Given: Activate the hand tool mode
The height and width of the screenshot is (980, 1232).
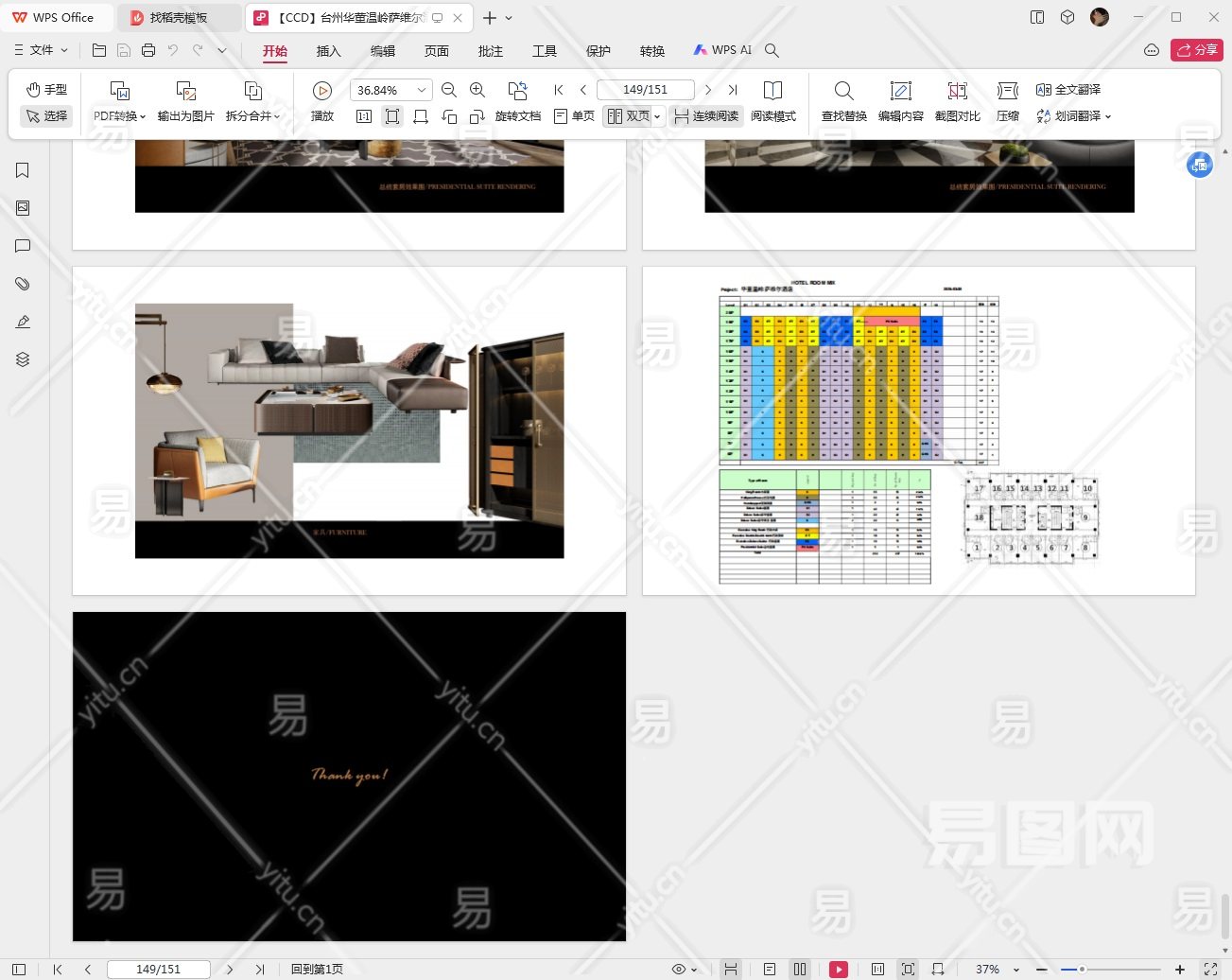Looking at the screenshot, I should pyautogui.click(x=46, y=89).
